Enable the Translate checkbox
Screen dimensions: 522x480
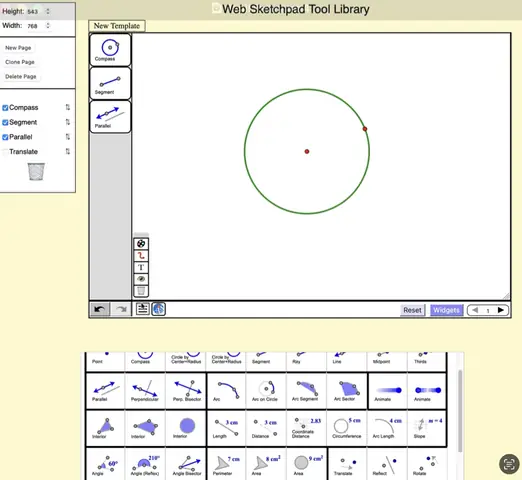[5, 152]
